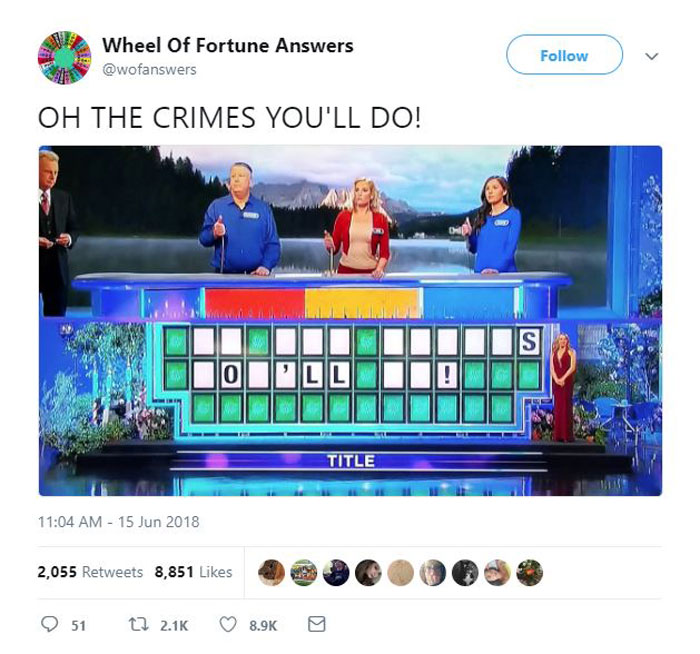Like the tweet with heart icon
Screen dimensions: 700x654
coord(228,624)
